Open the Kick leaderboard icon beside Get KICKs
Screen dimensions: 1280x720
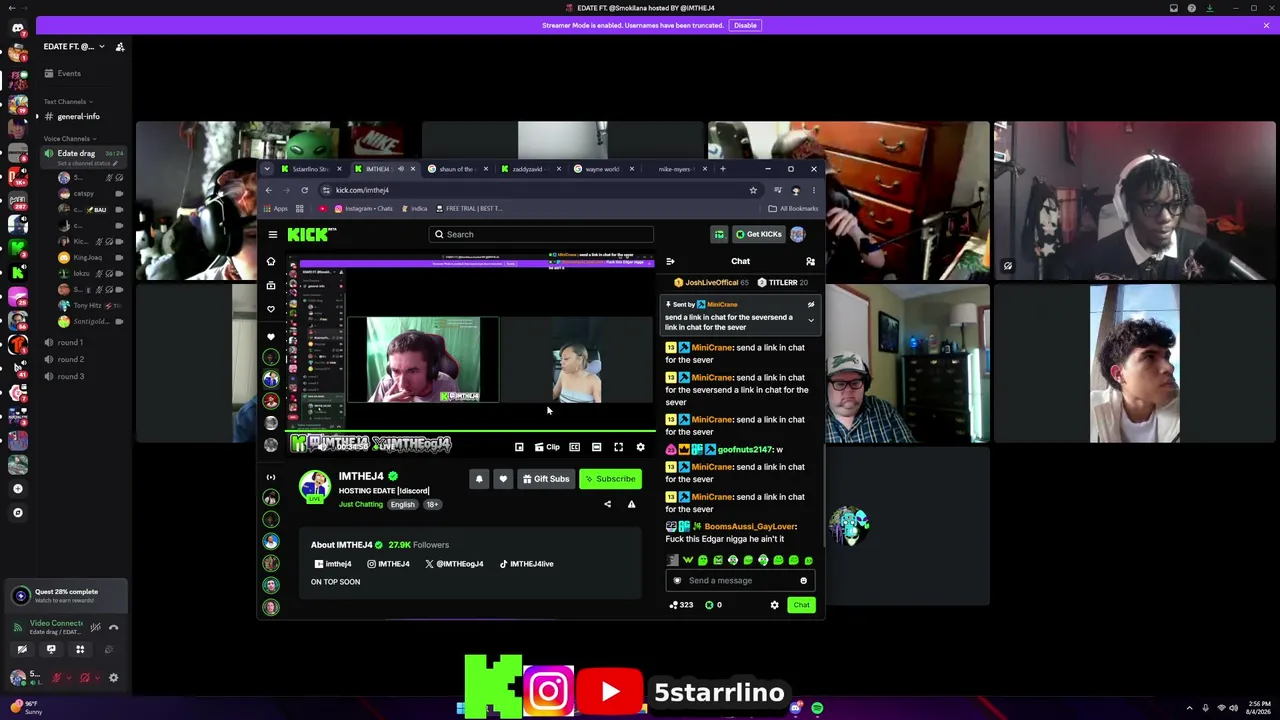[x=719, y=234]
